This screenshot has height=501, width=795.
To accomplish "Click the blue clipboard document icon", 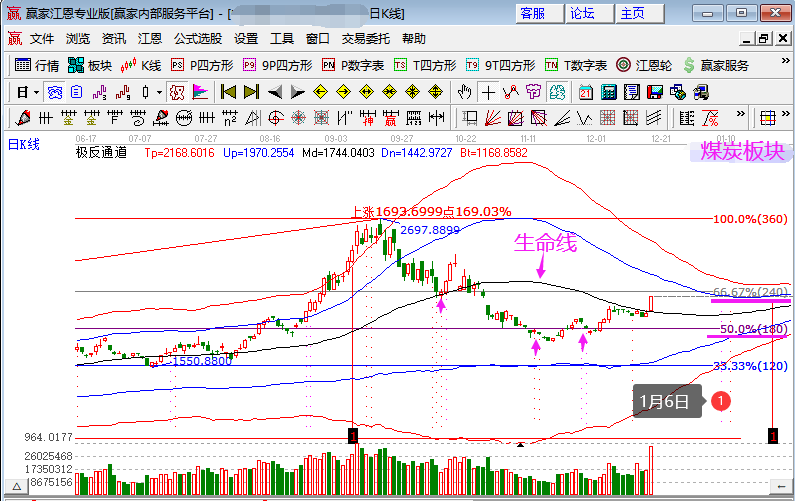I will (x=77, y=92).
